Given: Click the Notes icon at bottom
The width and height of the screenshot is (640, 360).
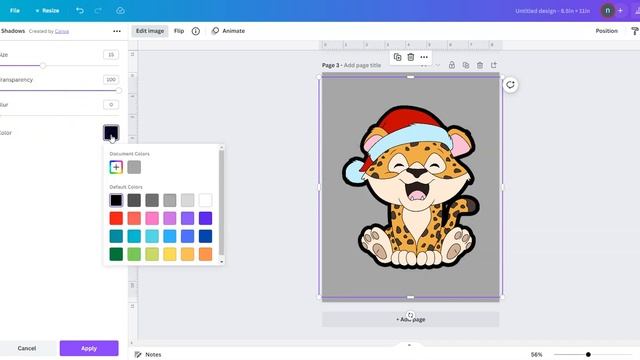Looking at the screenshot, I should [x=138, y=355].
